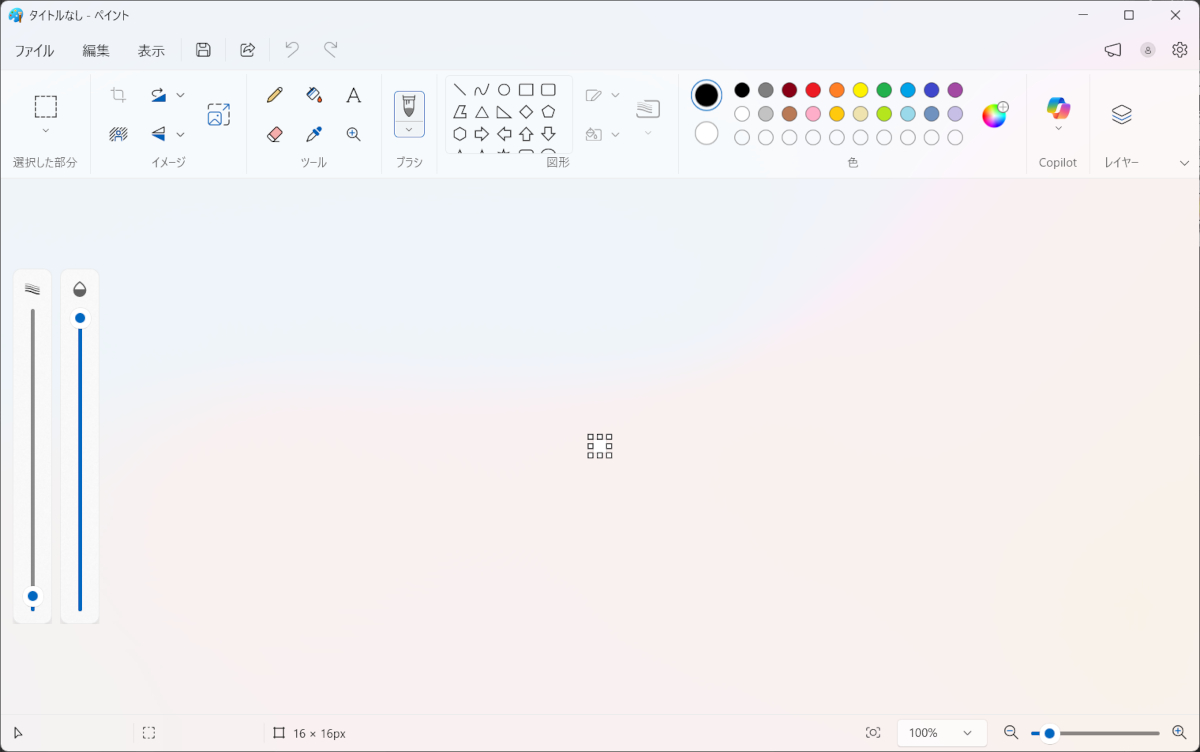Screen dimensions: 1200x752
Task: Open the Resize and skew icon
Action: [218, 114]
